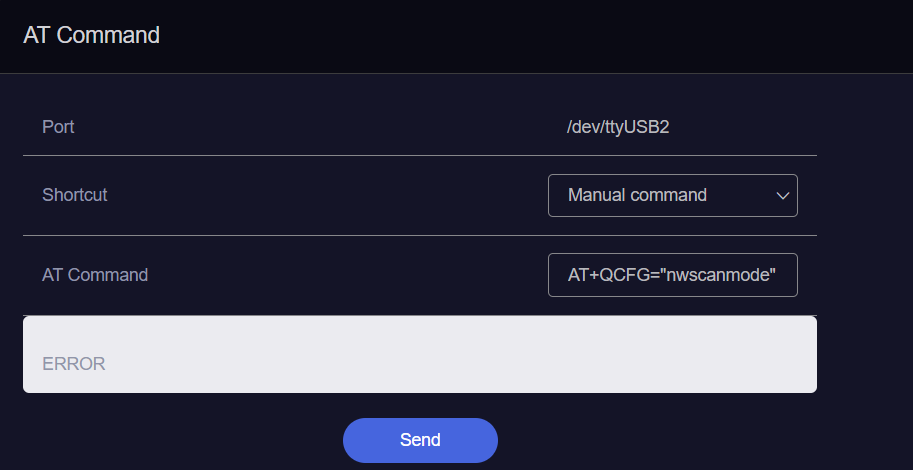Click the Shortcut label
Screen dimensions: 913x470
(x=75, y=195)
